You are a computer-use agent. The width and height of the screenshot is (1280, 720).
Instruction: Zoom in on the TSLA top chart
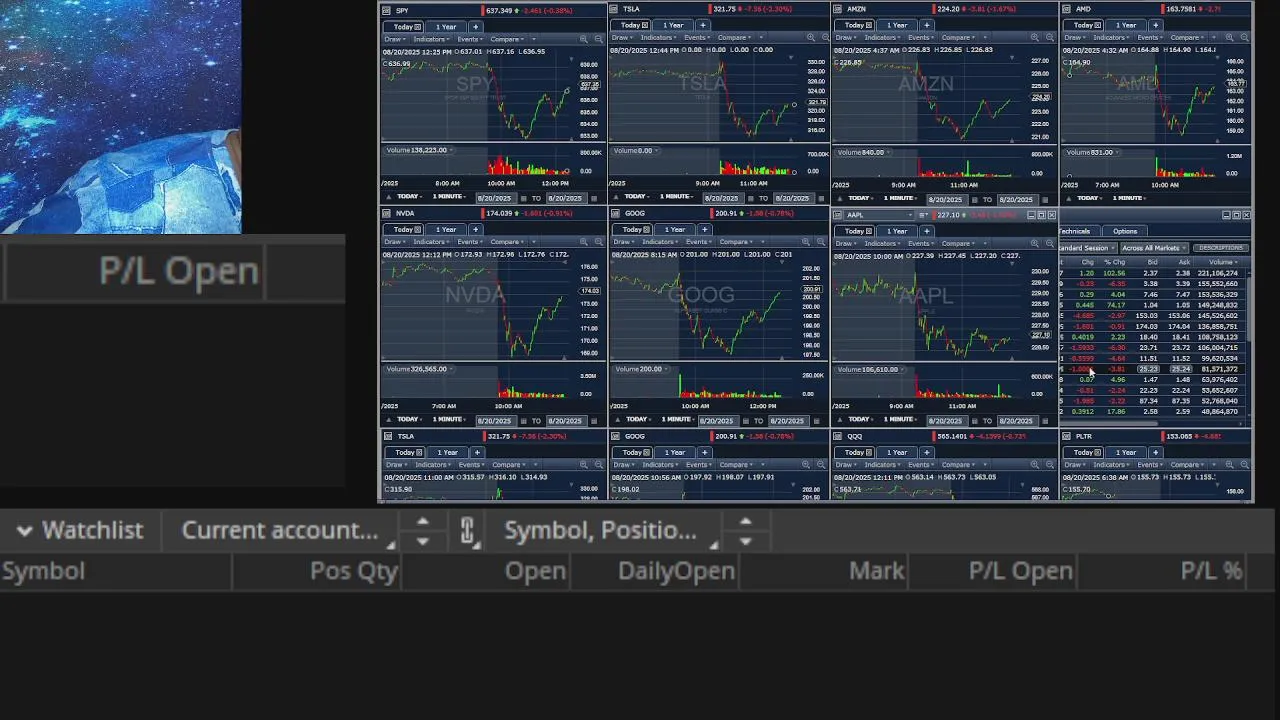pos(811,37)
